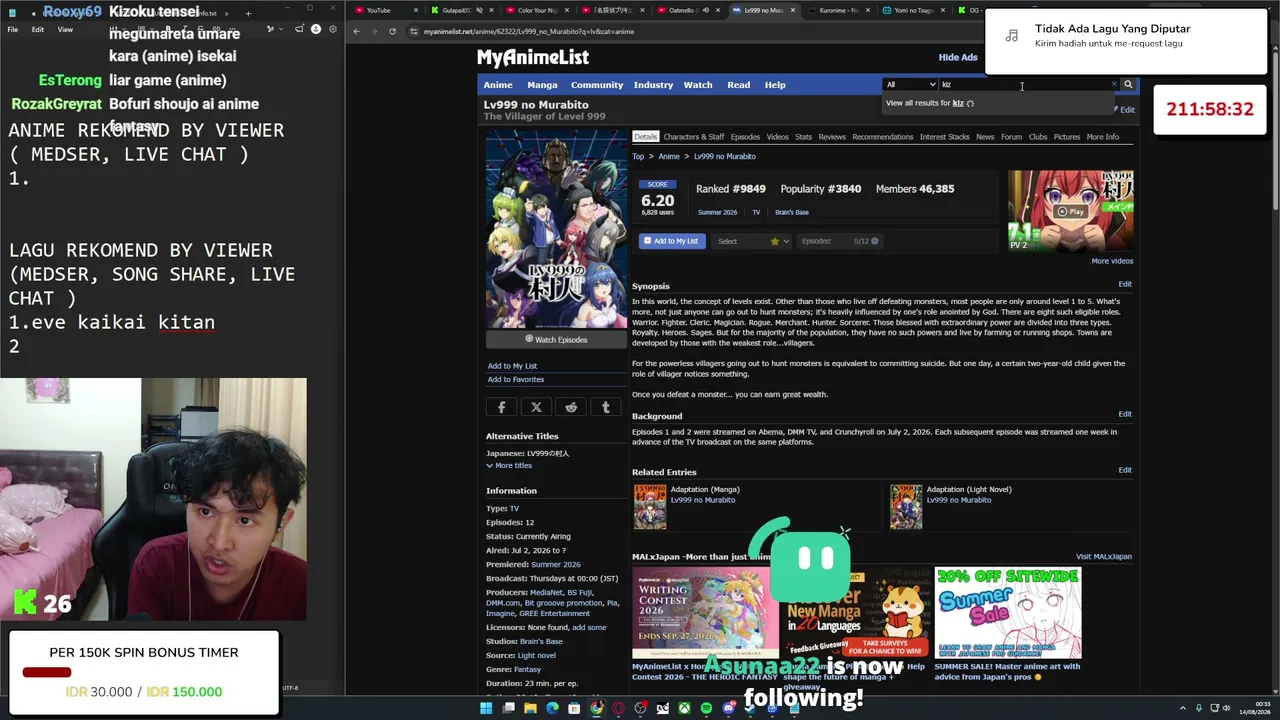Screen dimensions: 1280x720
Task: Open Spotify from the taskbar
Action: tap(706, 708)
